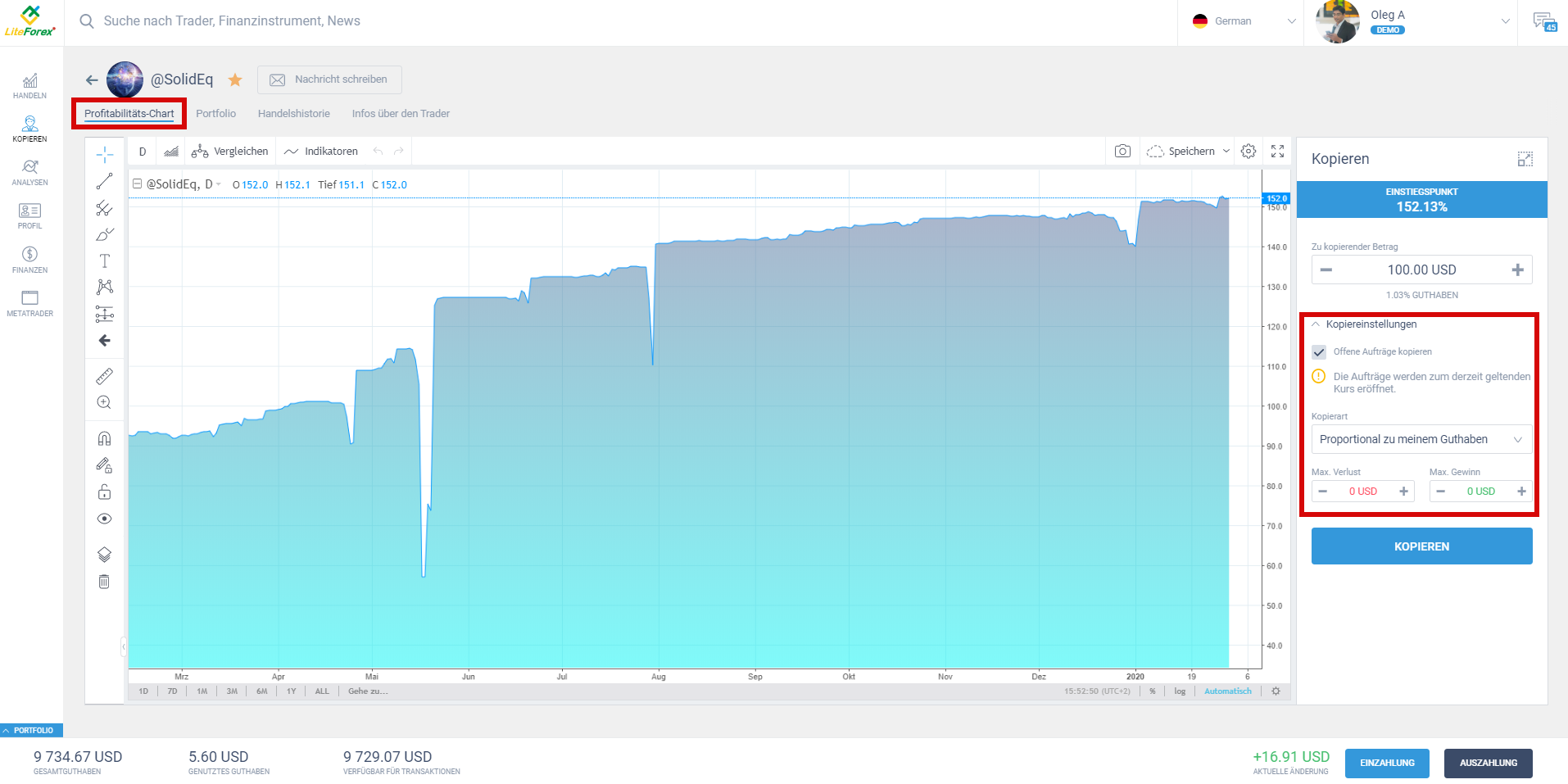Screen dimensions: 1568x784
Task: Uncheck Offene Aufträge kopieren
Action: (x=1319, y=351)
